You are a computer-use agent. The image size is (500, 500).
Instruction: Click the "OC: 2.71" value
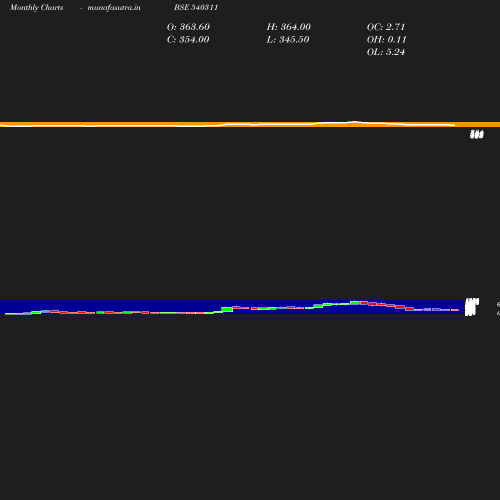point(386,27)
